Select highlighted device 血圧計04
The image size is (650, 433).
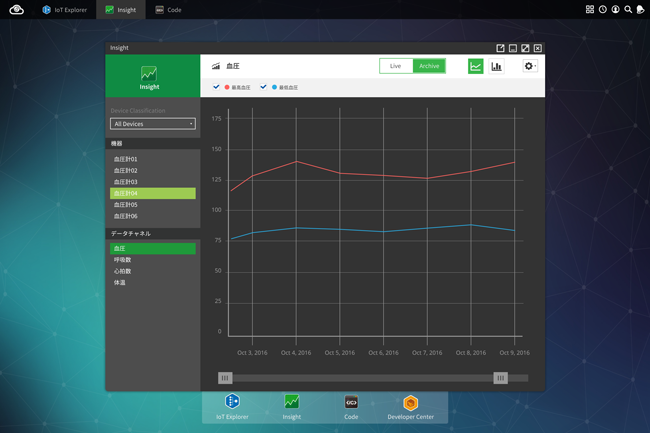(x=153, y=193)
